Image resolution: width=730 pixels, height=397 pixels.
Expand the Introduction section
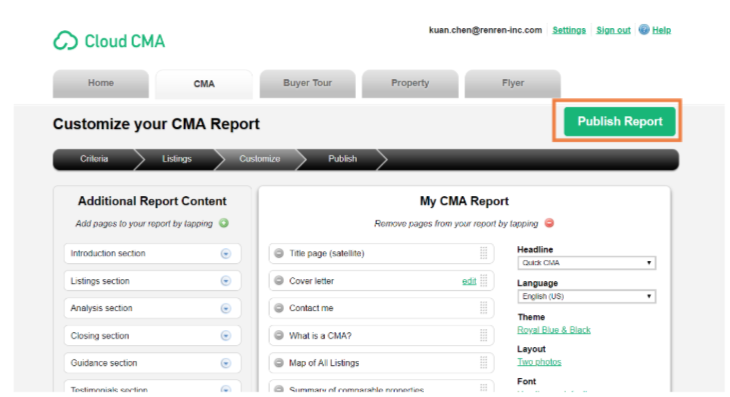tap(226, 254)
